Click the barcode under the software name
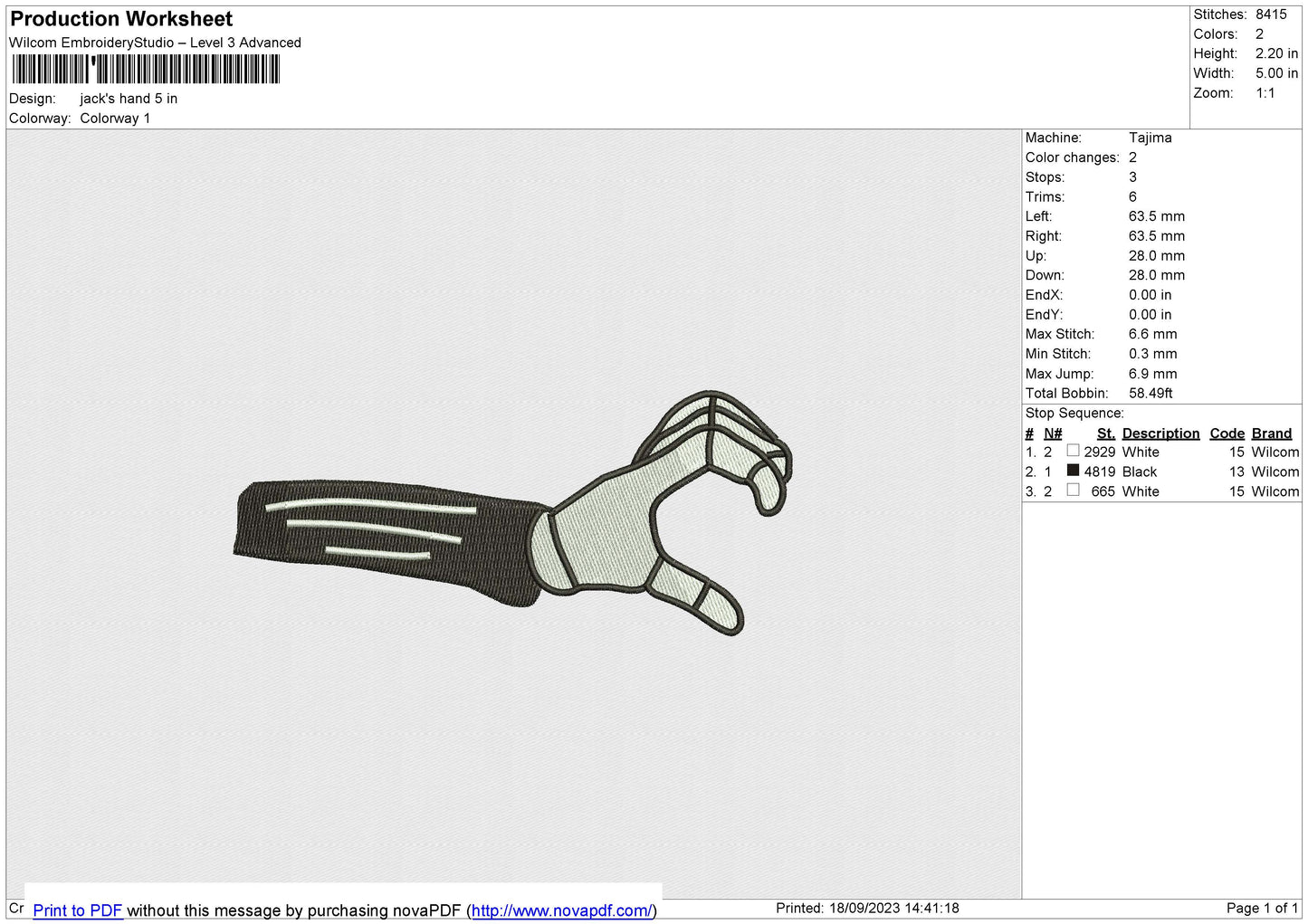The image size is (1308, 924). coord(146,70)
